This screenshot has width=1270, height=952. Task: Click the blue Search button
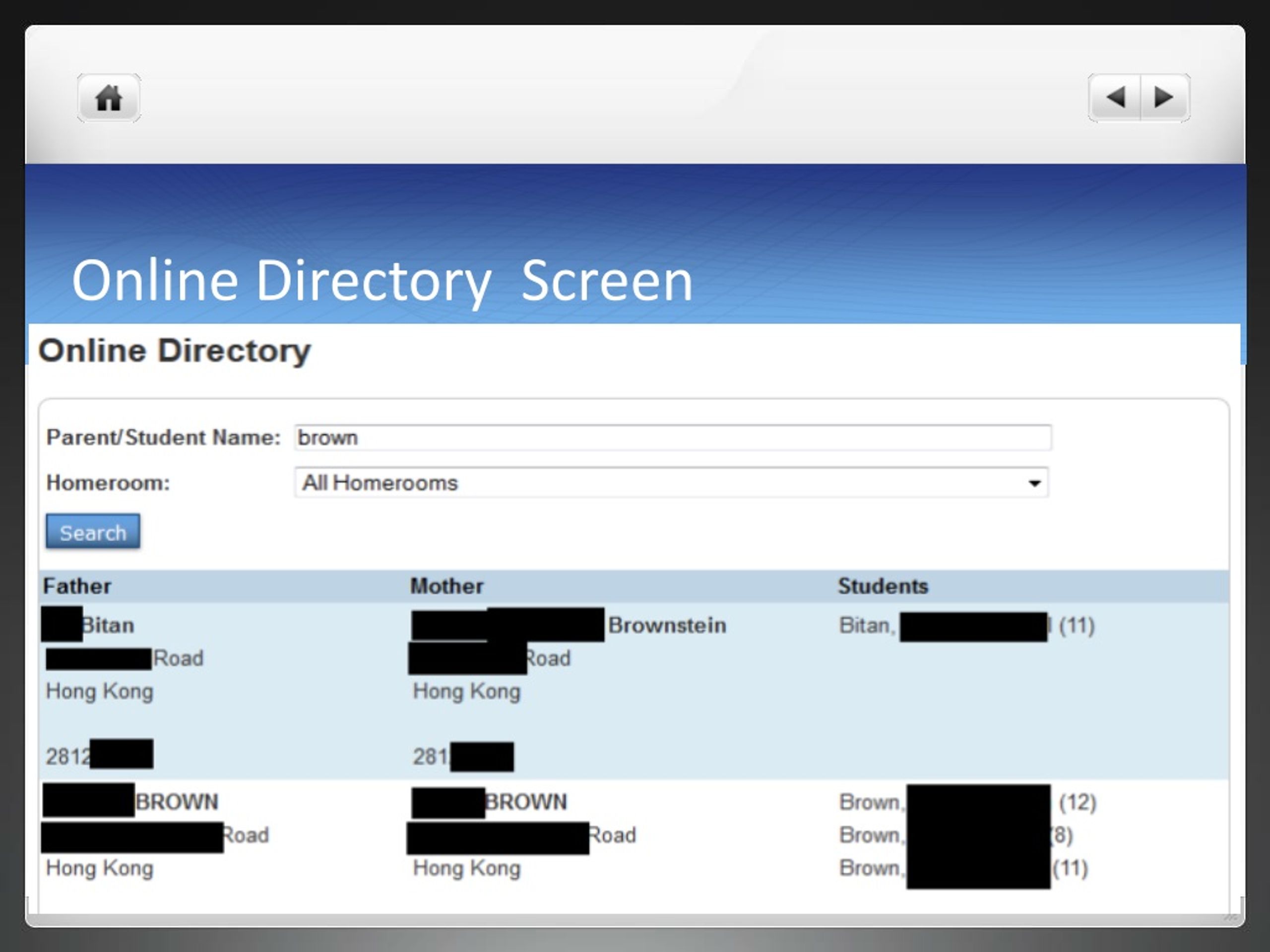click(93, 532)
